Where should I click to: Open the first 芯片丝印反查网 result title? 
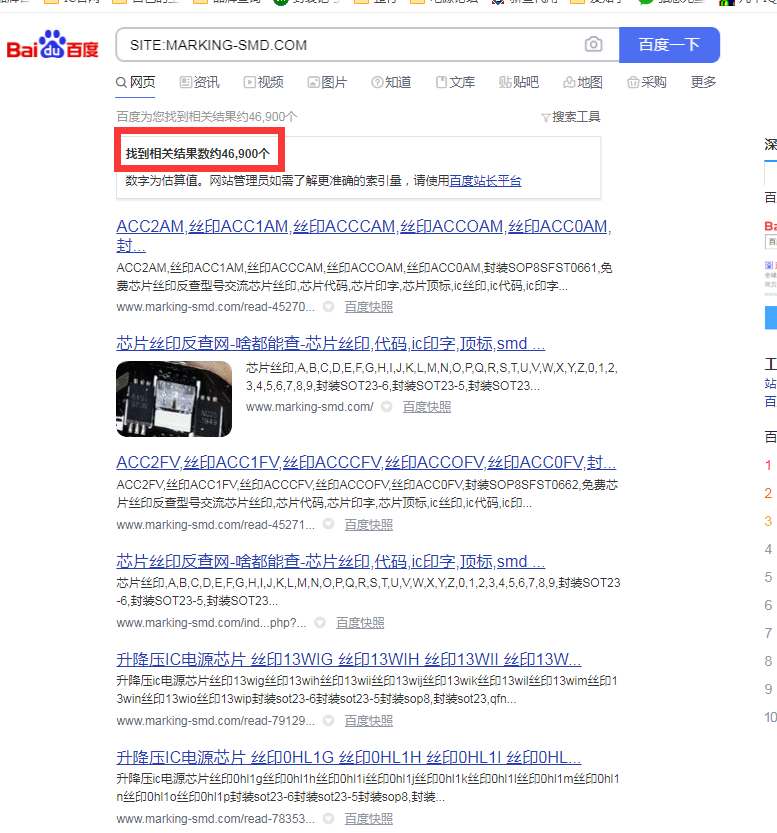[331, 344]
